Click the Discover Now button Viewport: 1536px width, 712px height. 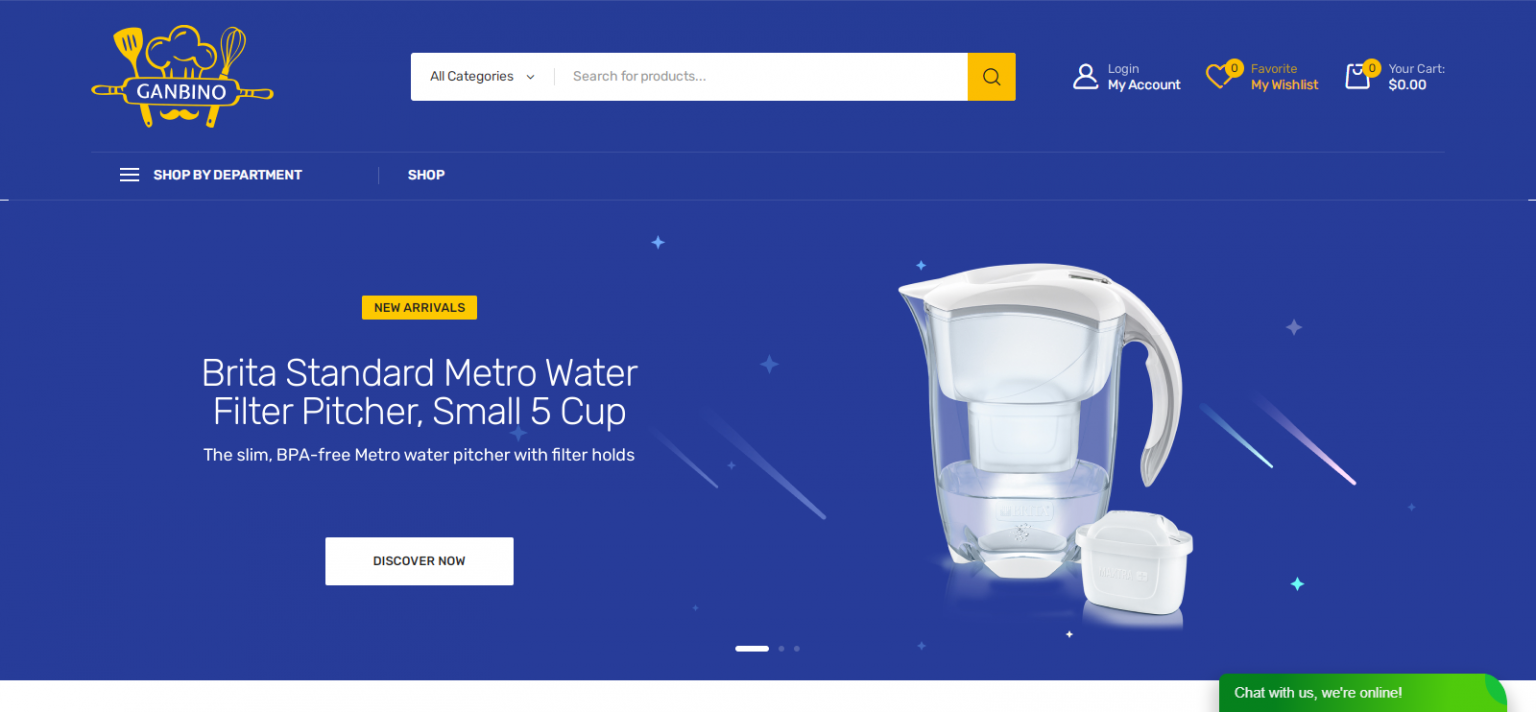coord(419,561)
